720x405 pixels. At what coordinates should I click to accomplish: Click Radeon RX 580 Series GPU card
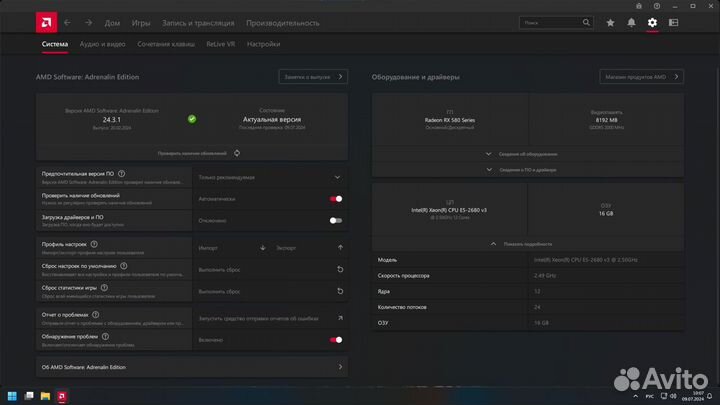pyautogui.click(x=450, y=120)
